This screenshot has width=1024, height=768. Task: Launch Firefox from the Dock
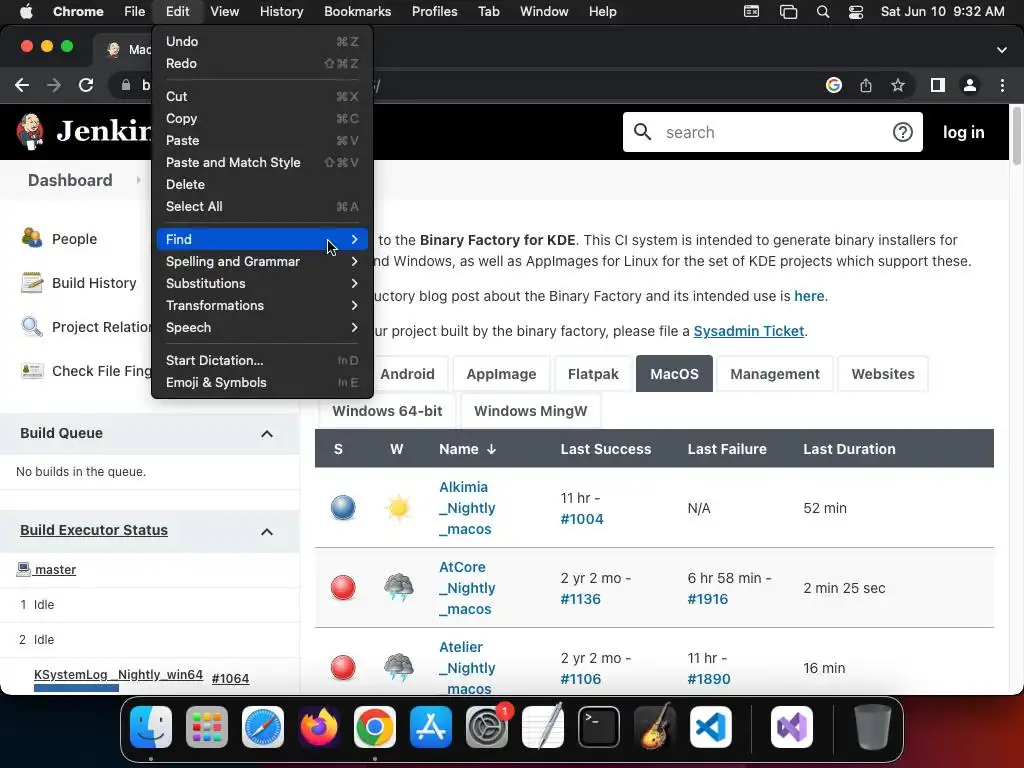[x=319, y=727]
